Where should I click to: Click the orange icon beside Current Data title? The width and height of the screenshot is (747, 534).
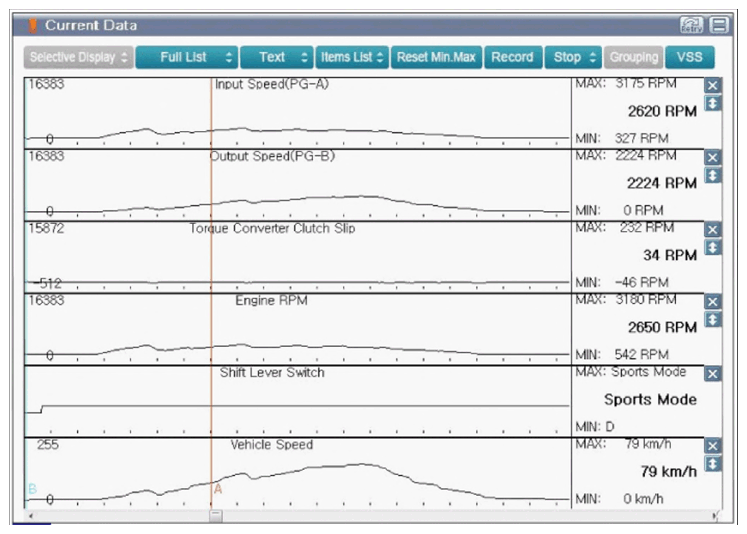click(32, 25)
